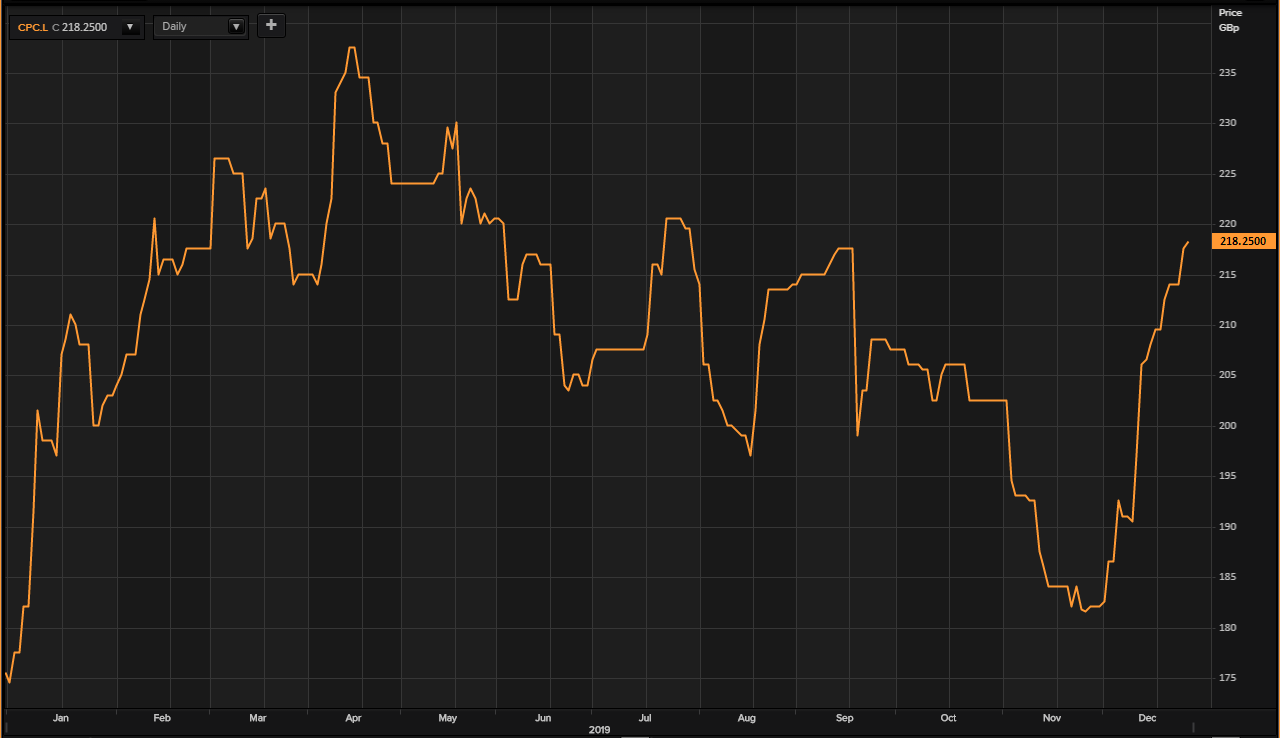The height and width of the screenshot is (738, 1280).
Task: Click the close value 218.2500 in header
Action: (x=84, y=27)
